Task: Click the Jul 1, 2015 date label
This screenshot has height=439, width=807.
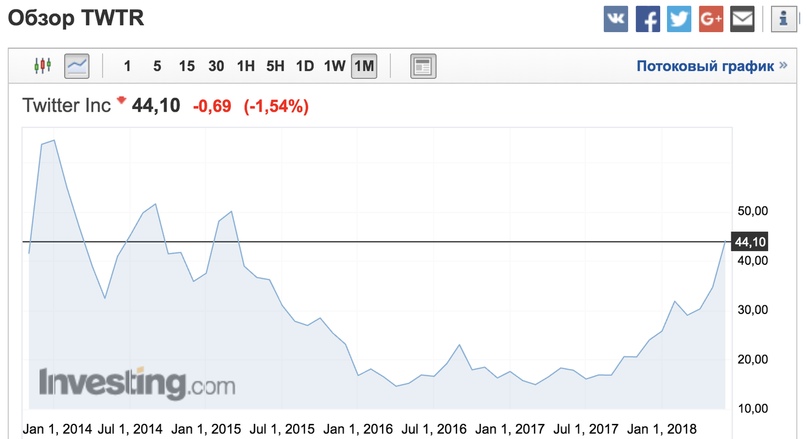Action: pyautogui.click(x=282, y=429)
